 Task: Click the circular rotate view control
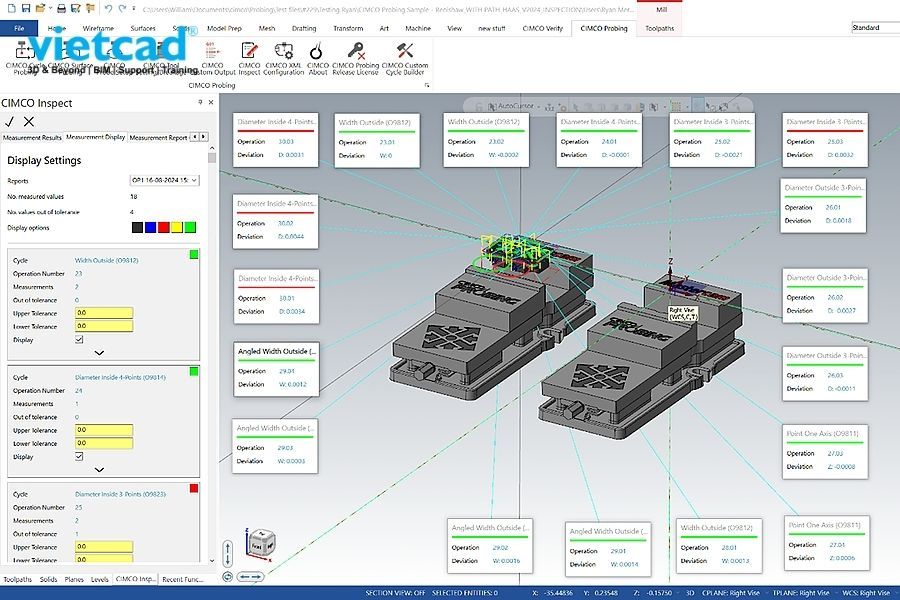pyautogui.click(x=227, y=576)
